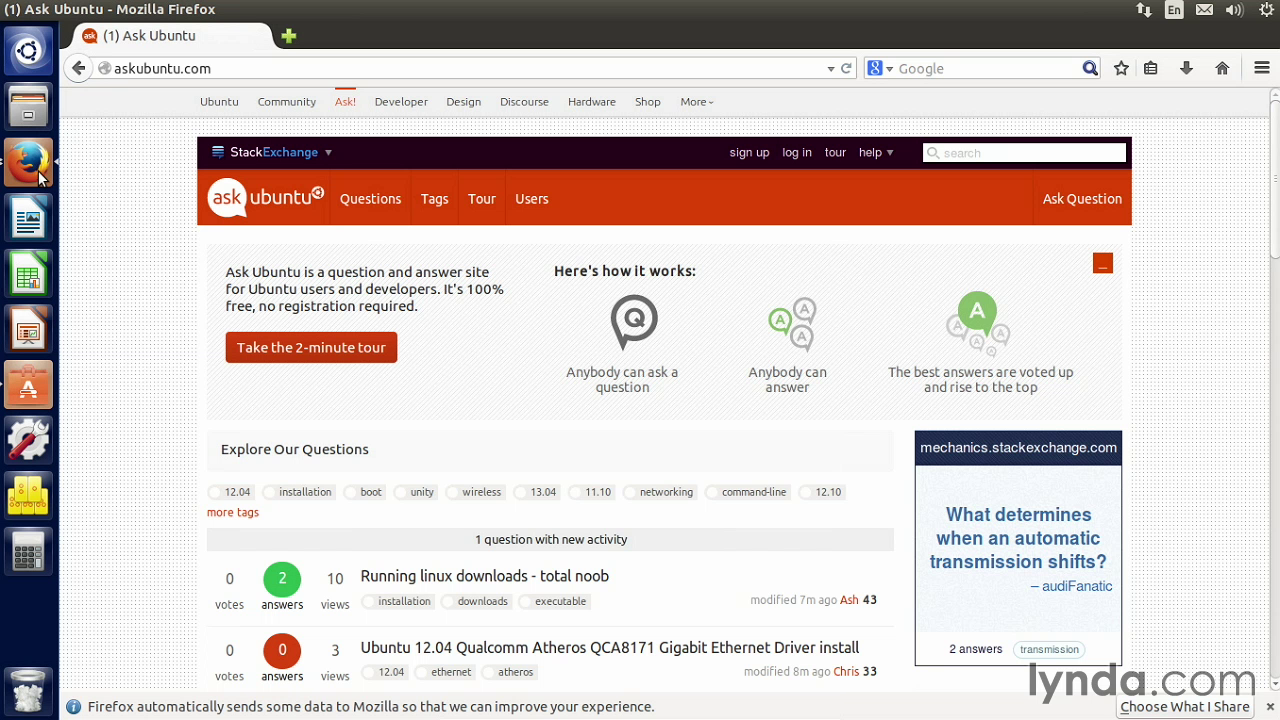Click the Ask Question button
This screenshot has width=1280, height=720.
click(x=1082, y=199)
